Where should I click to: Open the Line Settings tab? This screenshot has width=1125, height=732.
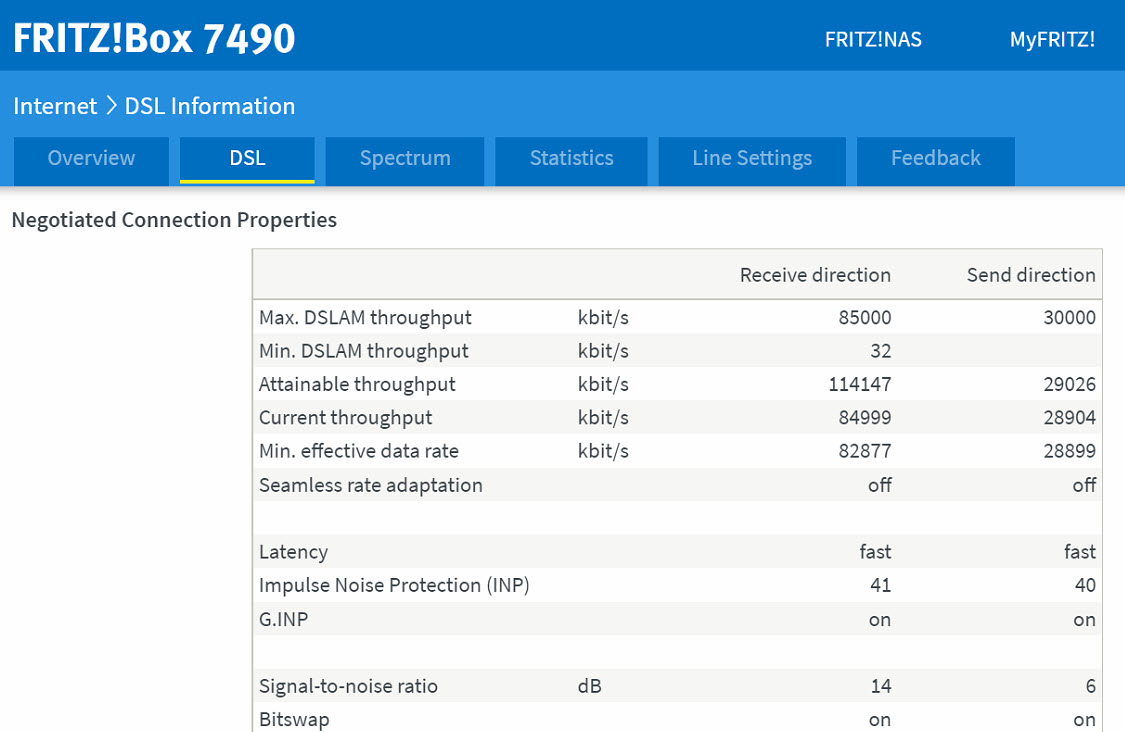coord(752,158)
